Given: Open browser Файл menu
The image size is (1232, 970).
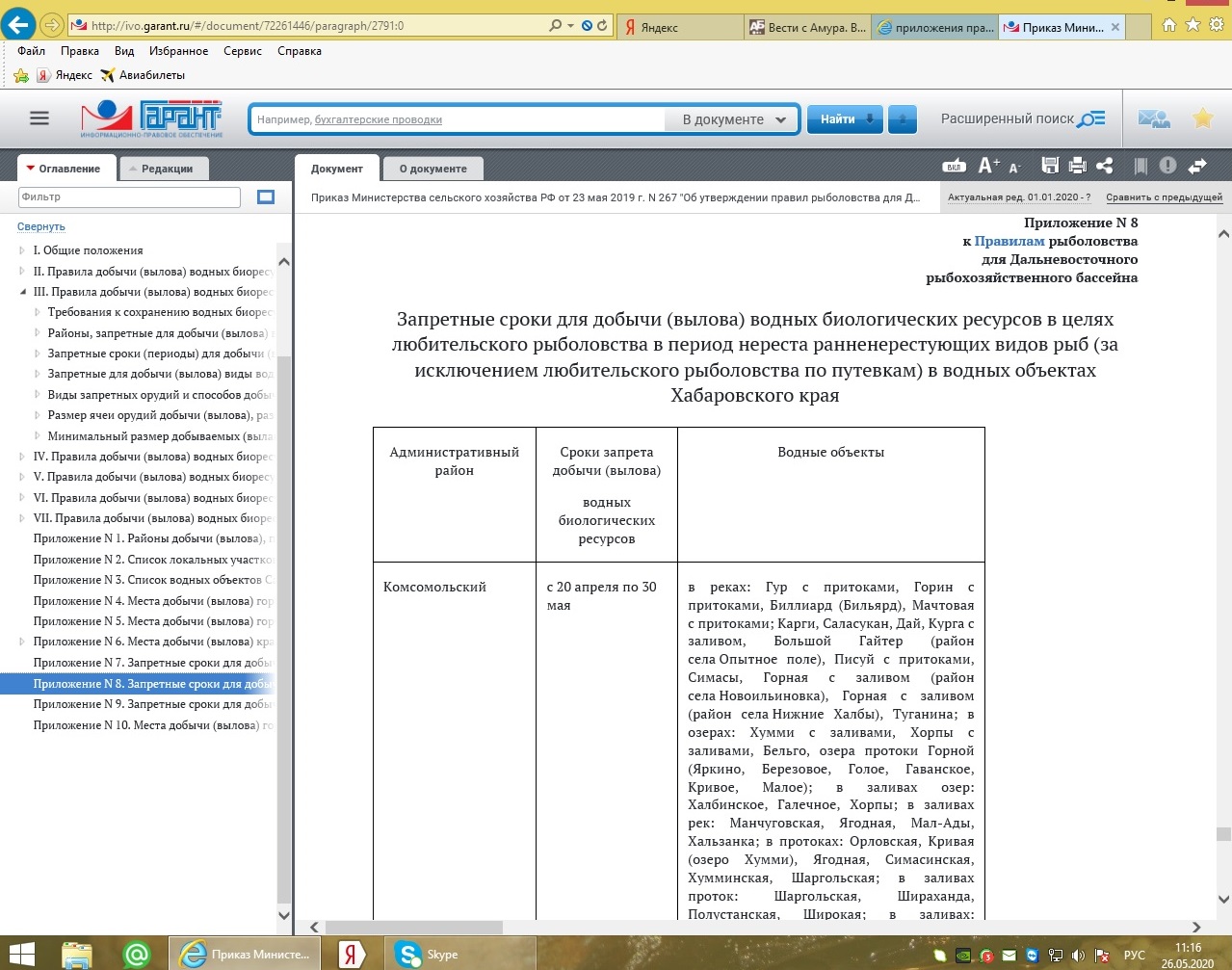Looking at the screenshot, I should [32, 51].
